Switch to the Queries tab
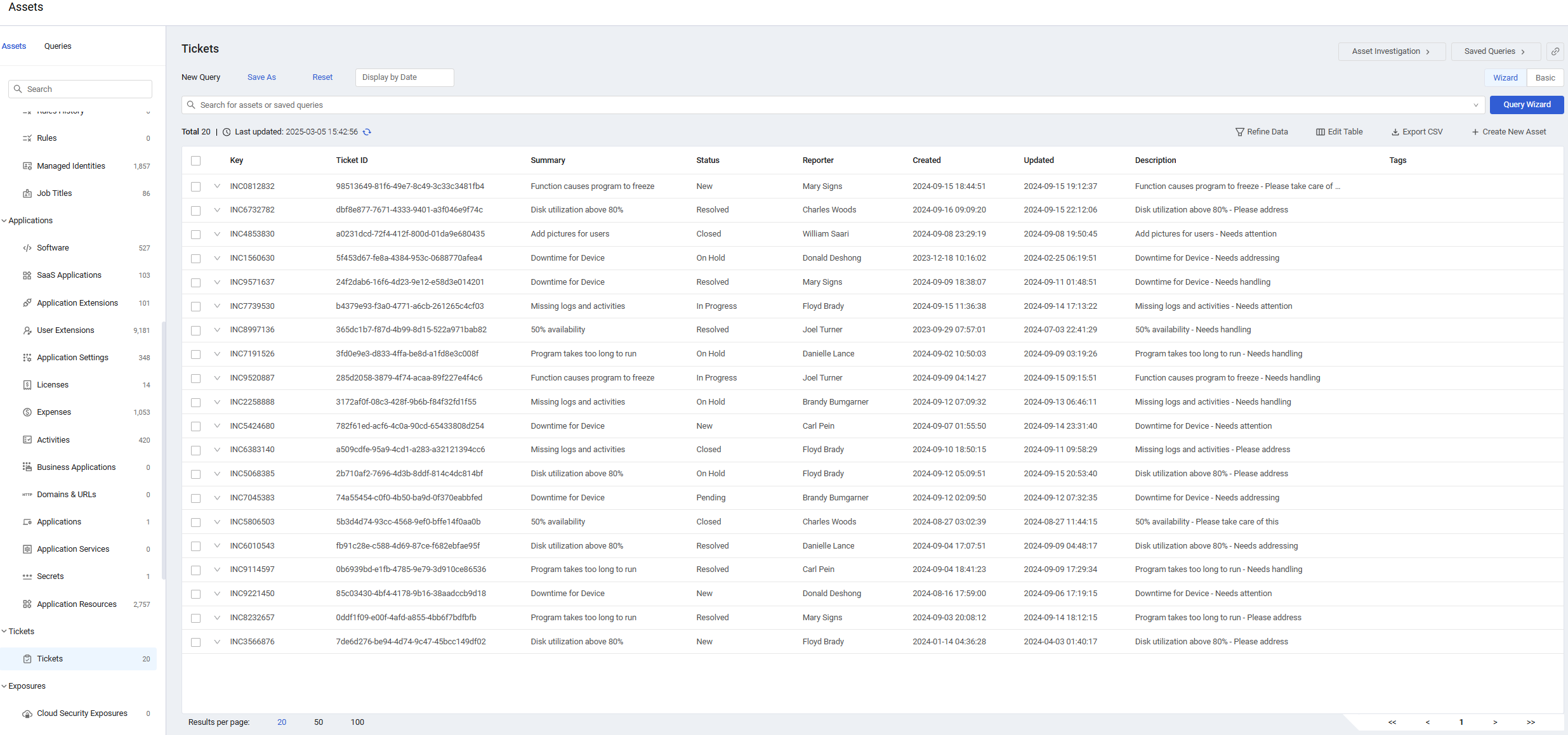Viewport: 1568px width, 735px height. coord(58,46)
